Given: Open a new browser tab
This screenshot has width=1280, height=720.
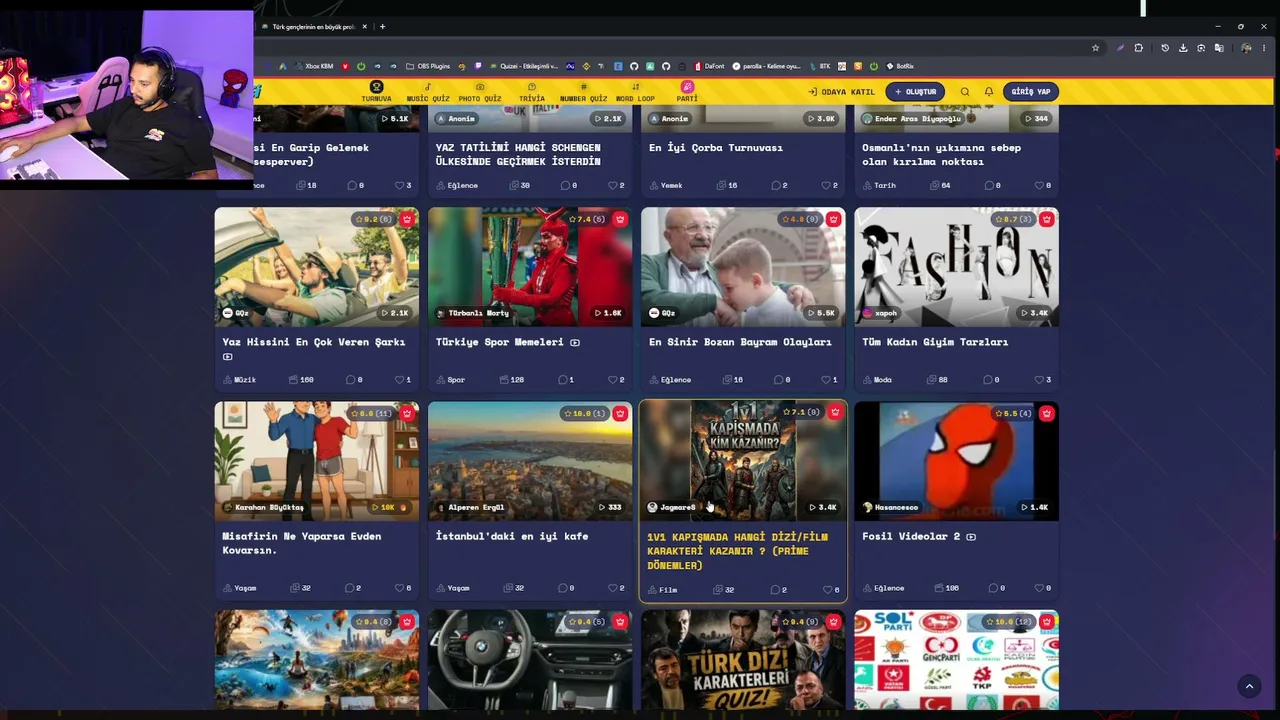Looking at the screenshot, I should pos(382,27).
